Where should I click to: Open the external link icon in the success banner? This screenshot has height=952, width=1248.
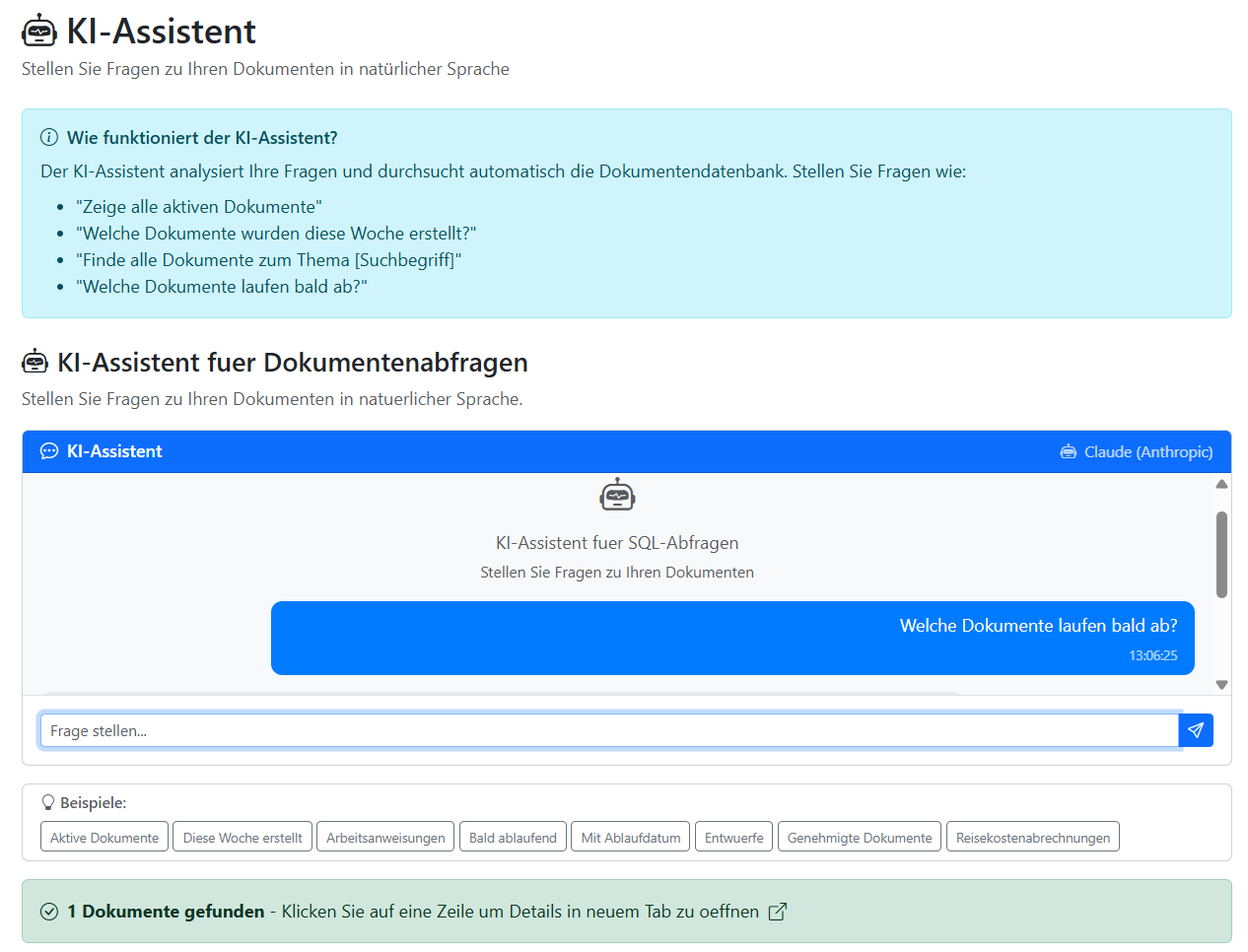click(776, 912)
